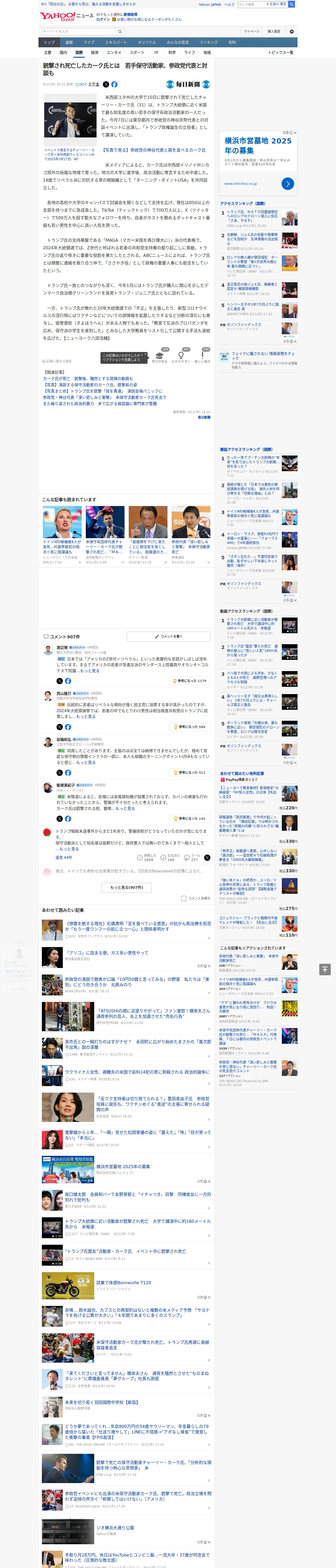This screenshot has width=336, height=1568.
Task: Click the 学びがある graduation cap reaction
Action: pyautogui.click(x=160, y=357)
